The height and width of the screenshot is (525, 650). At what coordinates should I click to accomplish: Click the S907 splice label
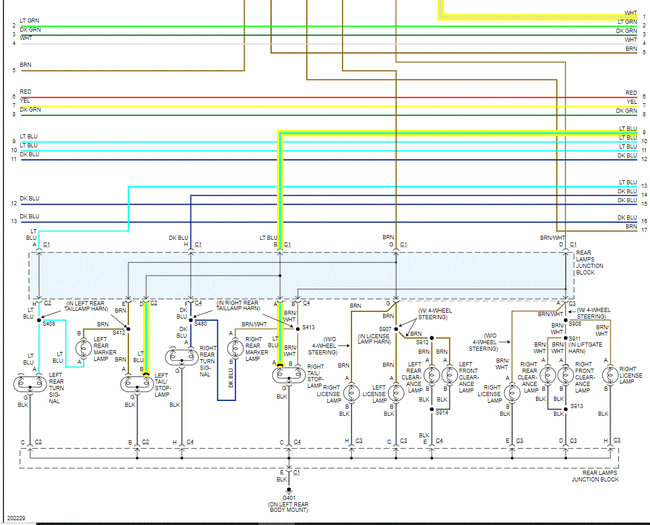[x=385, y=329]
